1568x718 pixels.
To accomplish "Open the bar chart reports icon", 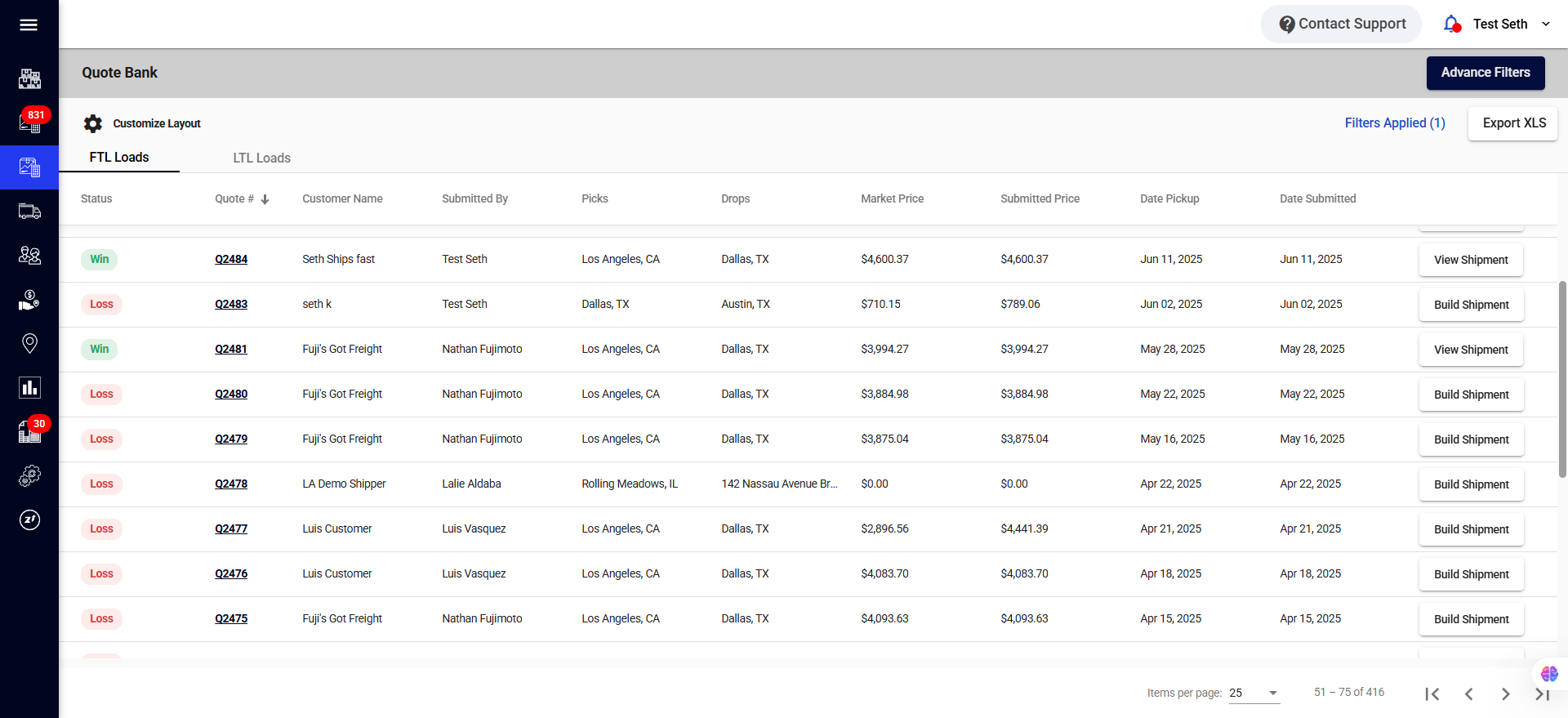I will point(29,387).
